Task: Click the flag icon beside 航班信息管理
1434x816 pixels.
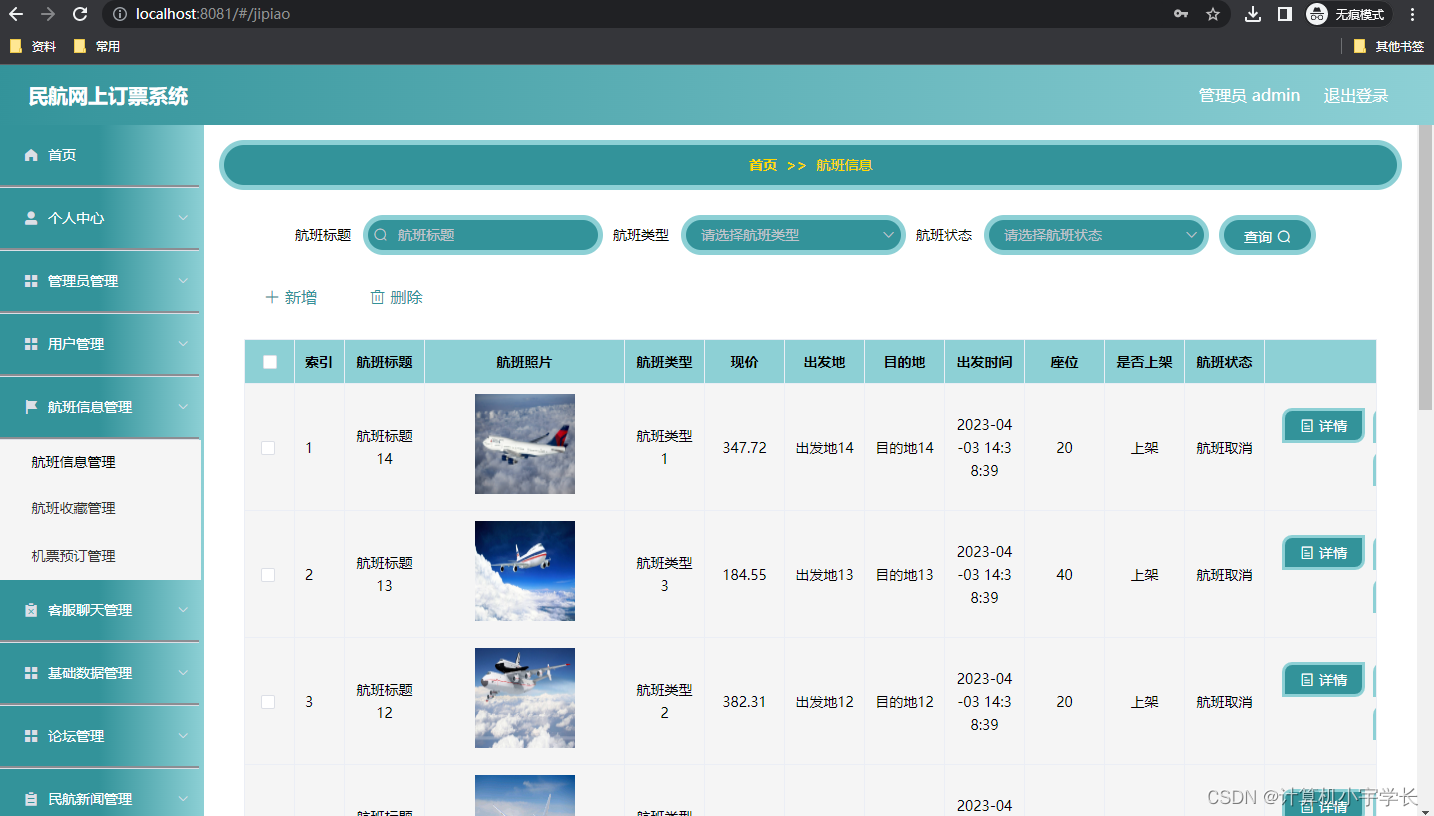Action: [x=31, y=407]
